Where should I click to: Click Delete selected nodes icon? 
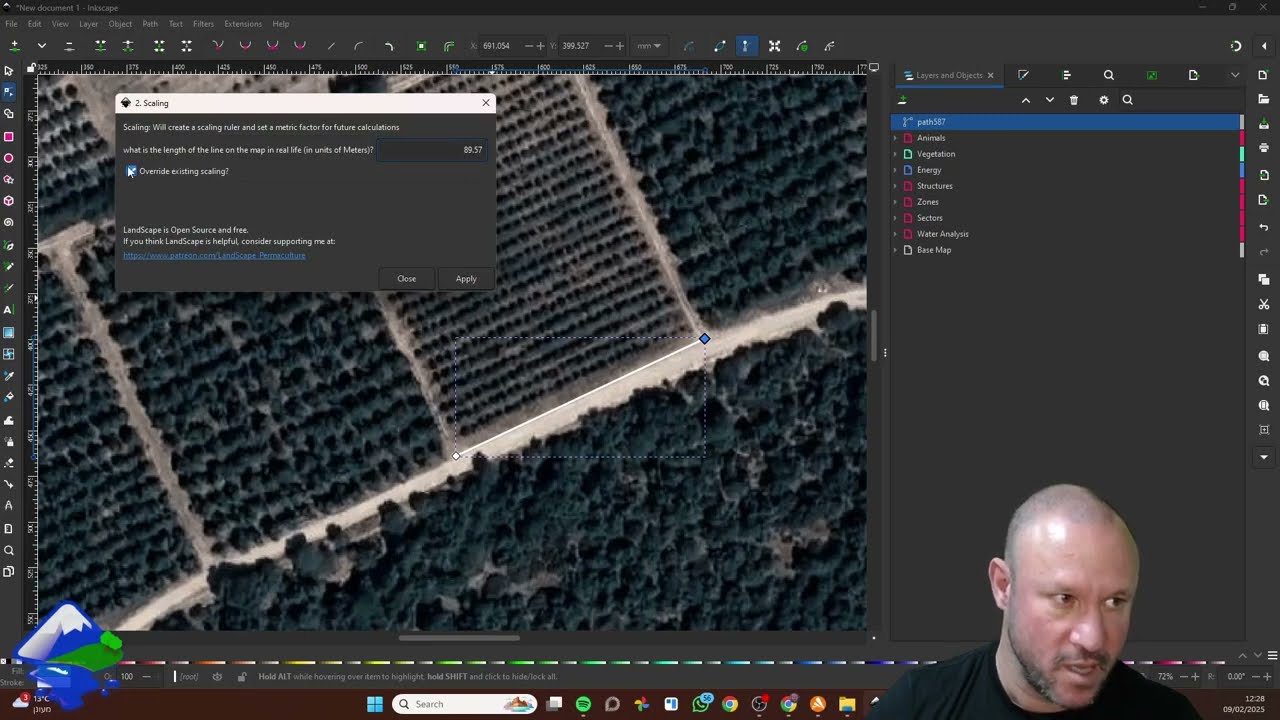click(x=69, y=46)
